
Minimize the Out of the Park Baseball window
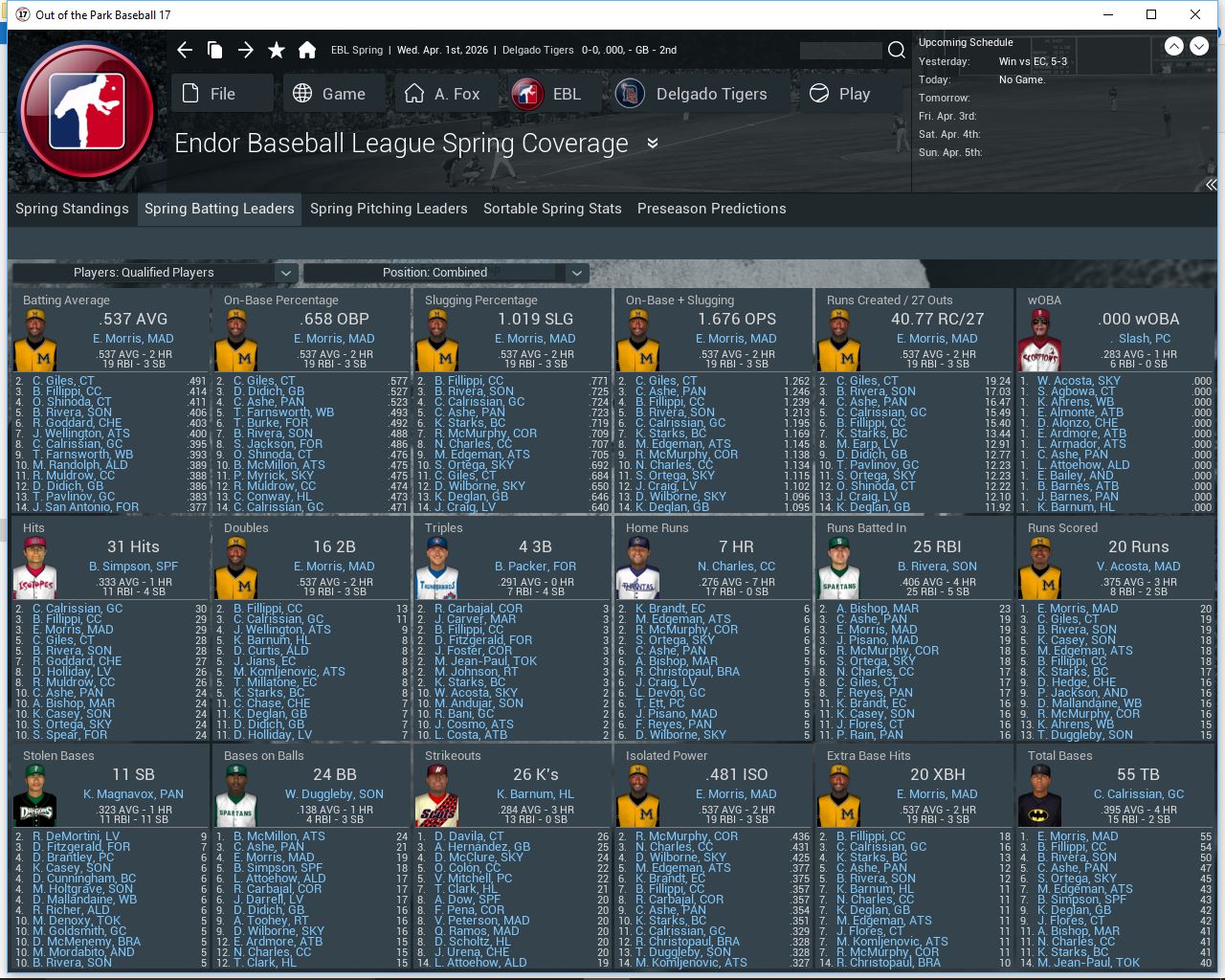(x=1108, y=14)
